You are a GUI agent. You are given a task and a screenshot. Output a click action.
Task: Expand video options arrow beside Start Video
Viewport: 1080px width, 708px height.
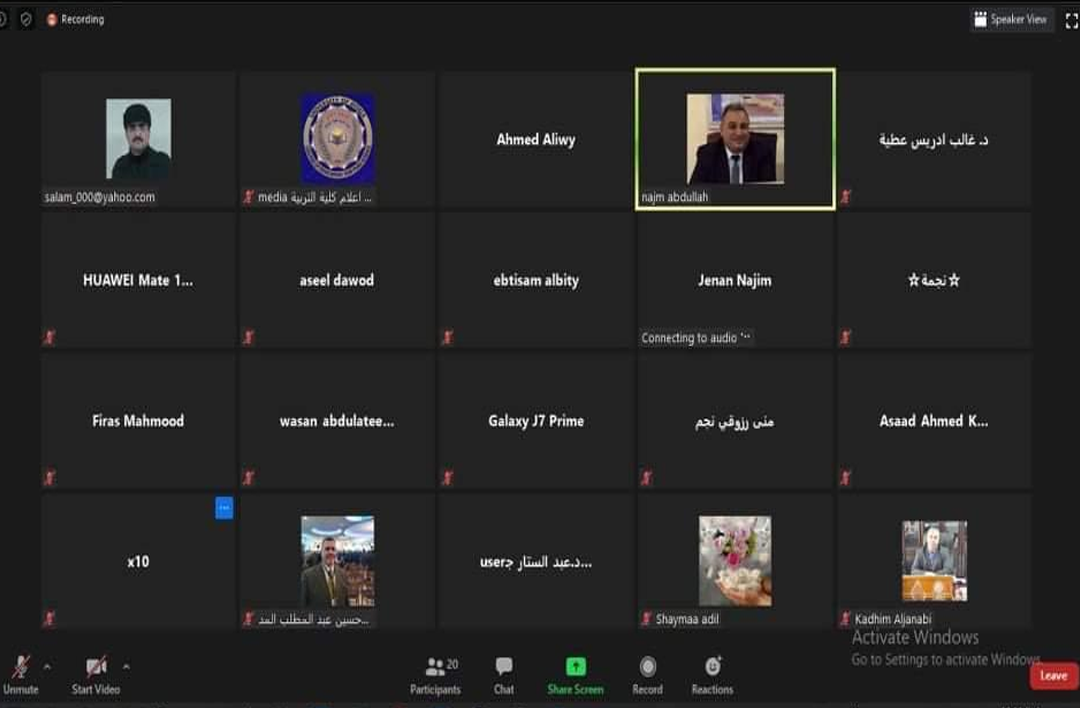(126, 666)
